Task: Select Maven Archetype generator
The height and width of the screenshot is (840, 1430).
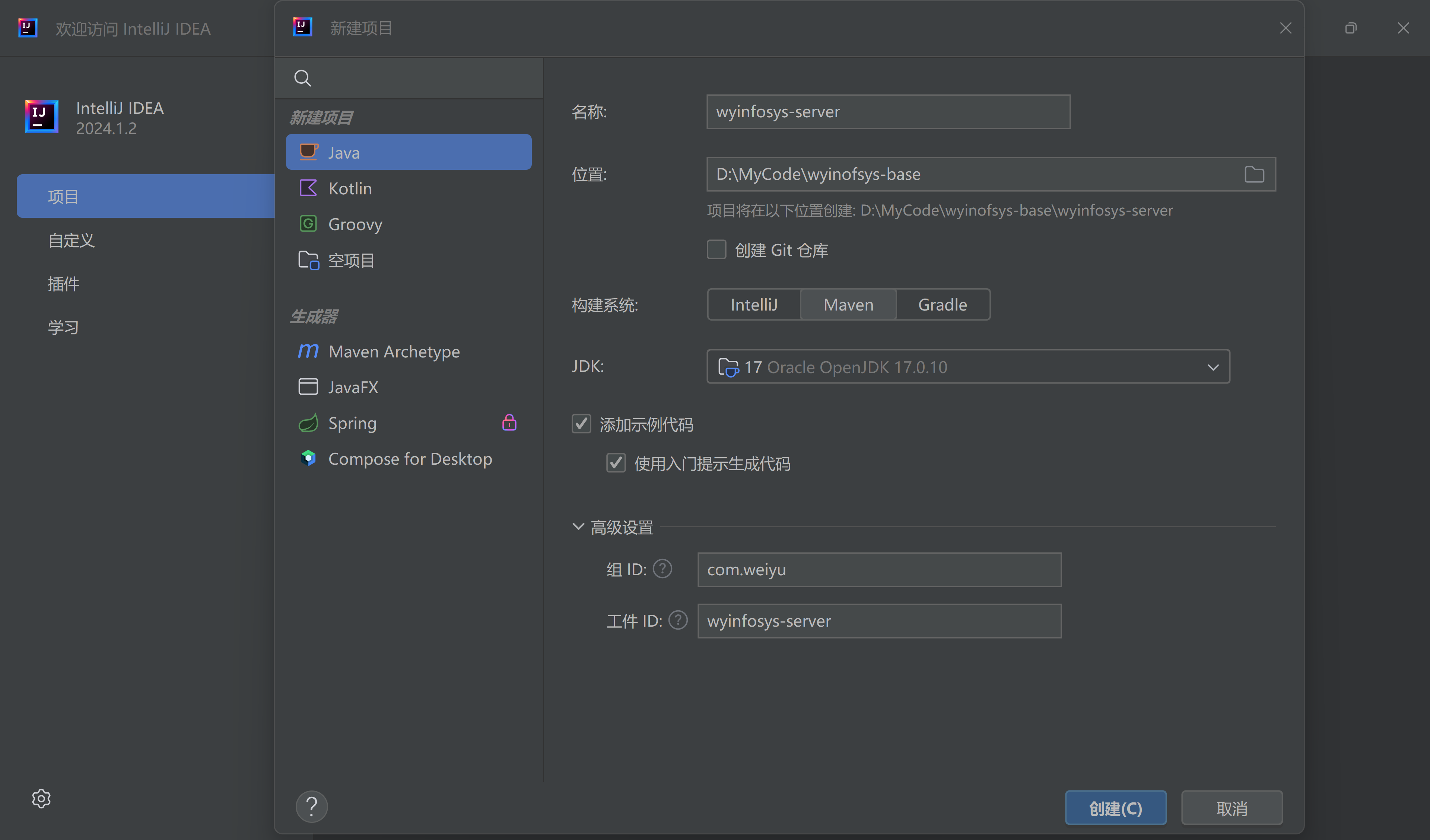Action: 394,351
